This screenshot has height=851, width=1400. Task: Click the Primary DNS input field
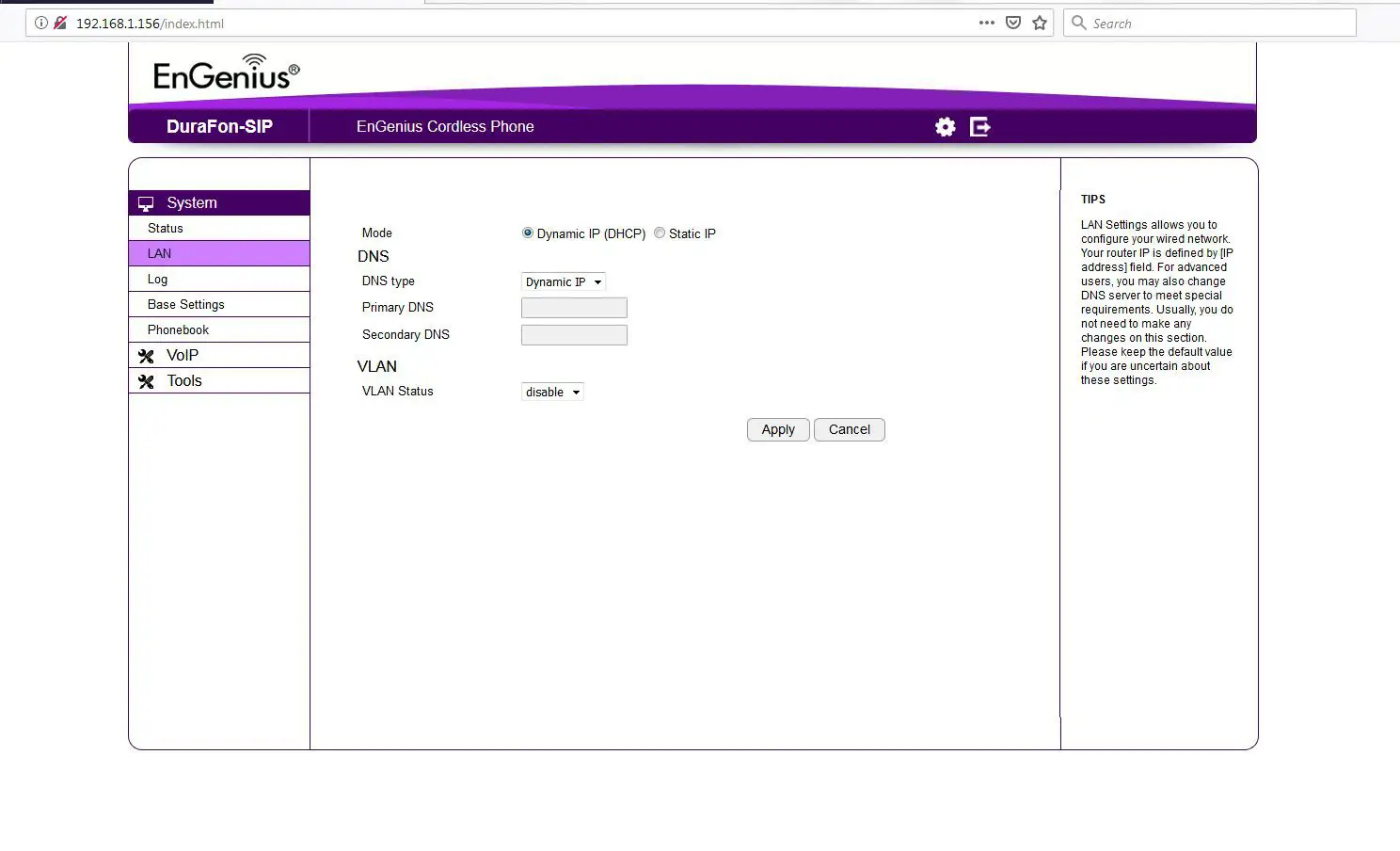click(574, 307)
